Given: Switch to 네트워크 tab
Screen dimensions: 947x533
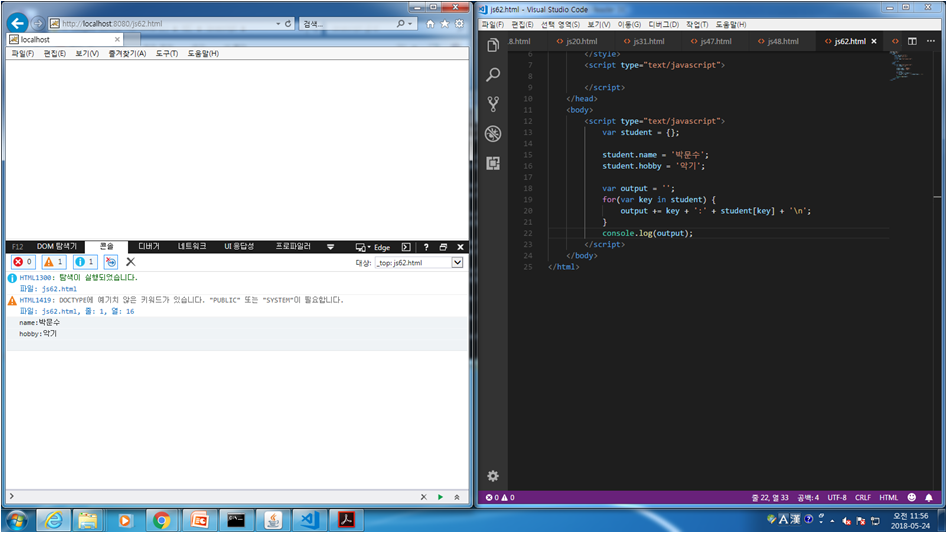Looking at the screenshot, I should click(x=191, y=246).
